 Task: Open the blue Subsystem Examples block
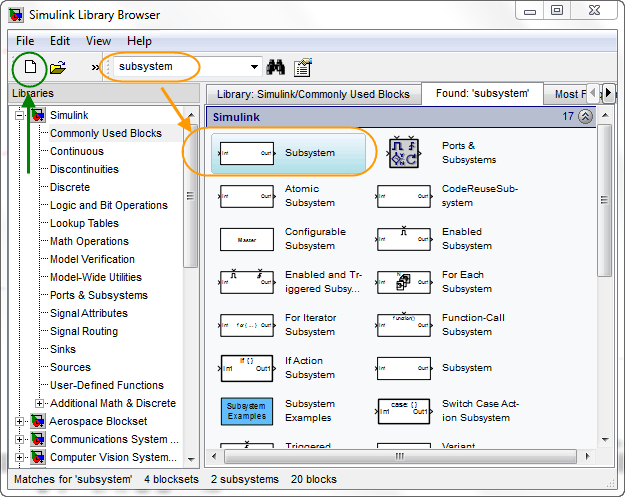[247, 411]
